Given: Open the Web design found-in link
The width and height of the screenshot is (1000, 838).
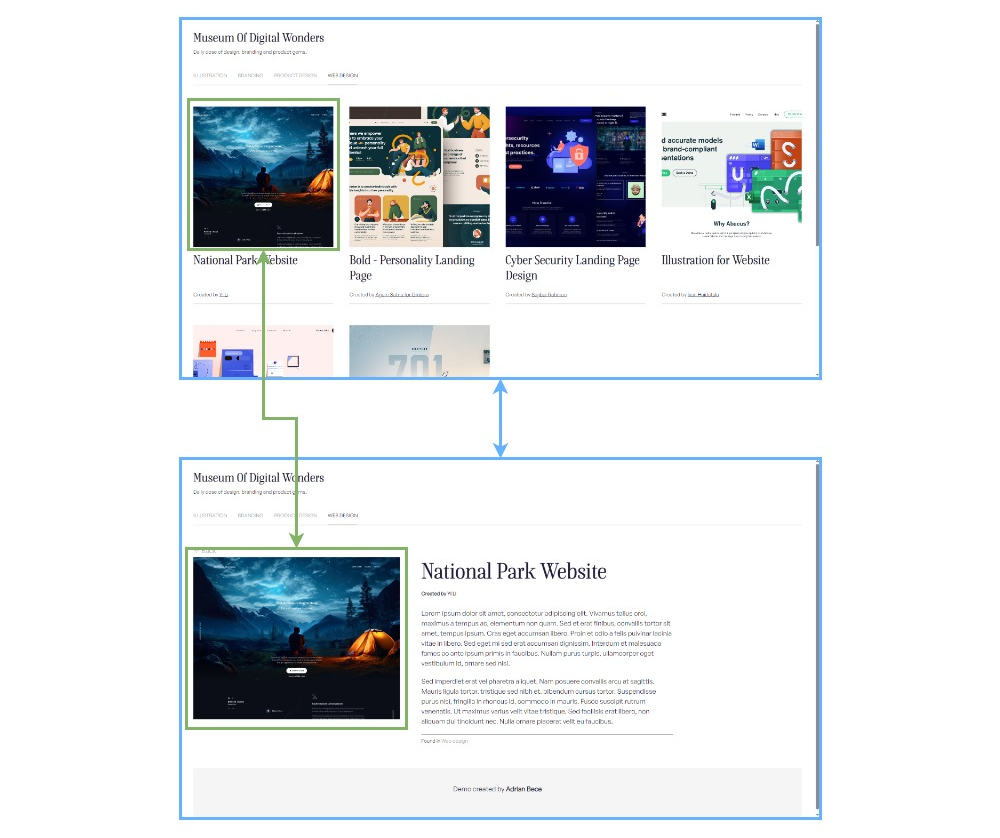Looking at the screenshot, I should (455, 741).
